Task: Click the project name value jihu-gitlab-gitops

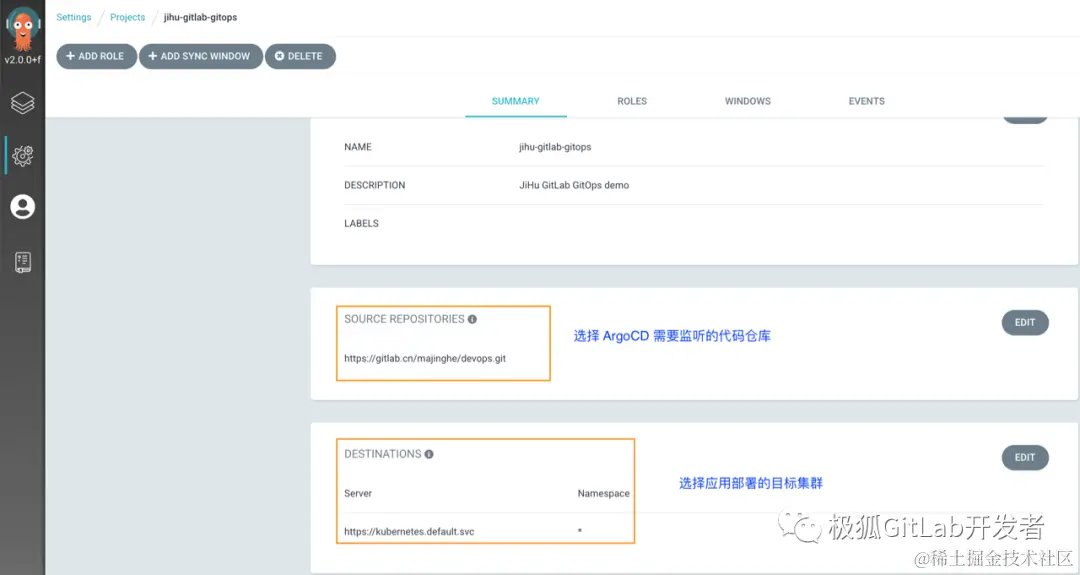Action: point(555,147)
